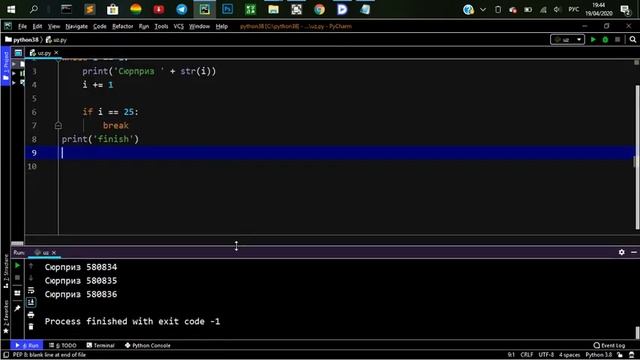Open Search Everywhere with the magnifier icon
The width and height of the screenshot is (640, 360).
[x=633, y=40]
